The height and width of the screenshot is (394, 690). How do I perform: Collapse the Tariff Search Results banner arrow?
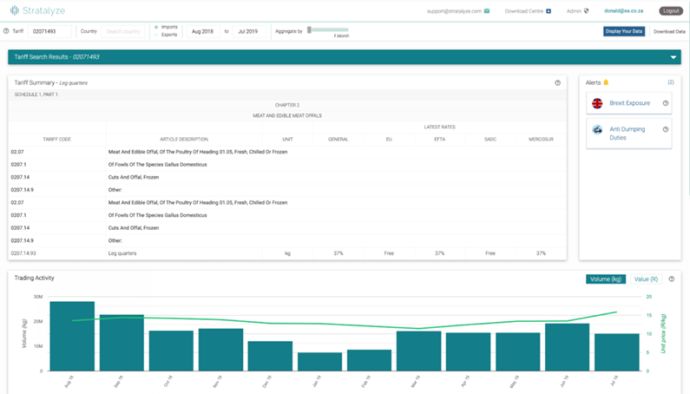[x=673, y=57]
